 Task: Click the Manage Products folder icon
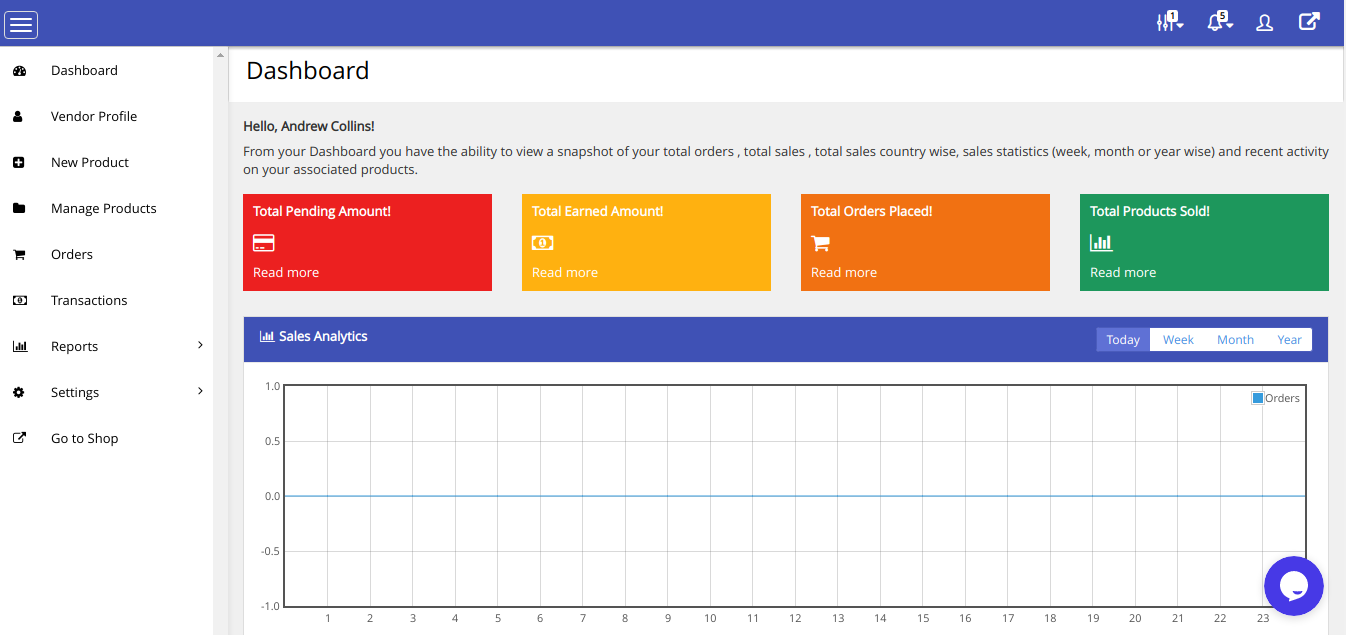pos(19,209)
